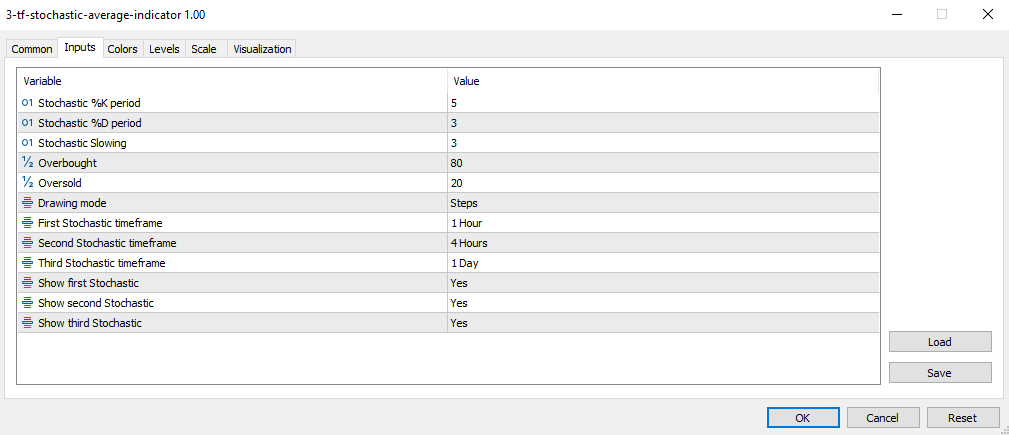Image resolution: width=1009 pixels, height=435 pixels.
Task: Click the integer icon beside Stochastic %D period
Action: click(27, 122)
